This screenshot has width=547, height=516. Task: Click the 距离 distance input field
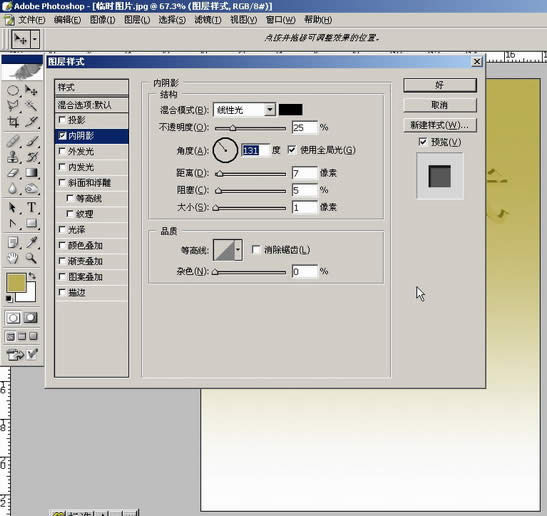coord(305,173)
